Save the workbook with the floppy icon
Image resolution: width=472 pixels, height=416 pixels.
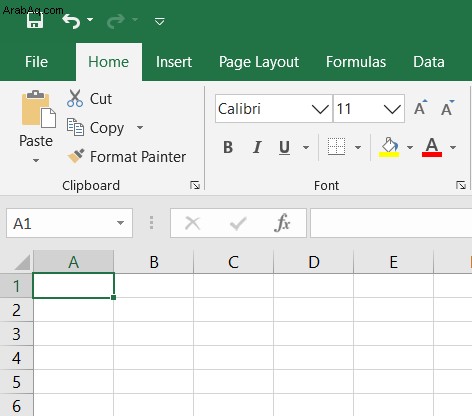[35, 21]
